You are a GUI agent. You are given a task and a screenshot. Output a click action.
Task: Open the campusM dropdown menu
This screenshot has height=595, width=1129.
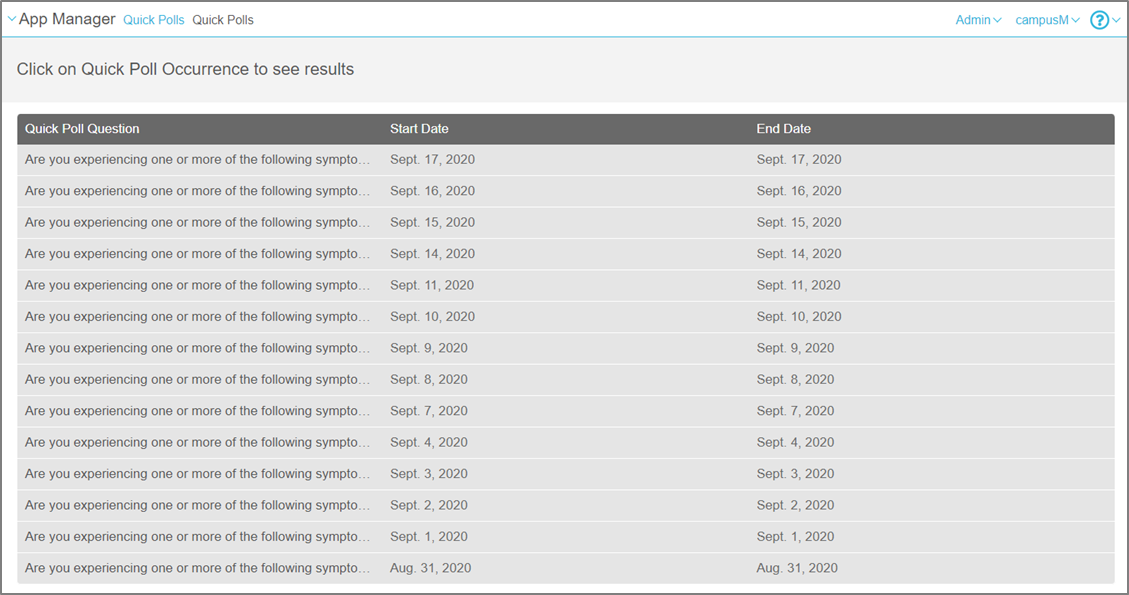pos(1047,20)
